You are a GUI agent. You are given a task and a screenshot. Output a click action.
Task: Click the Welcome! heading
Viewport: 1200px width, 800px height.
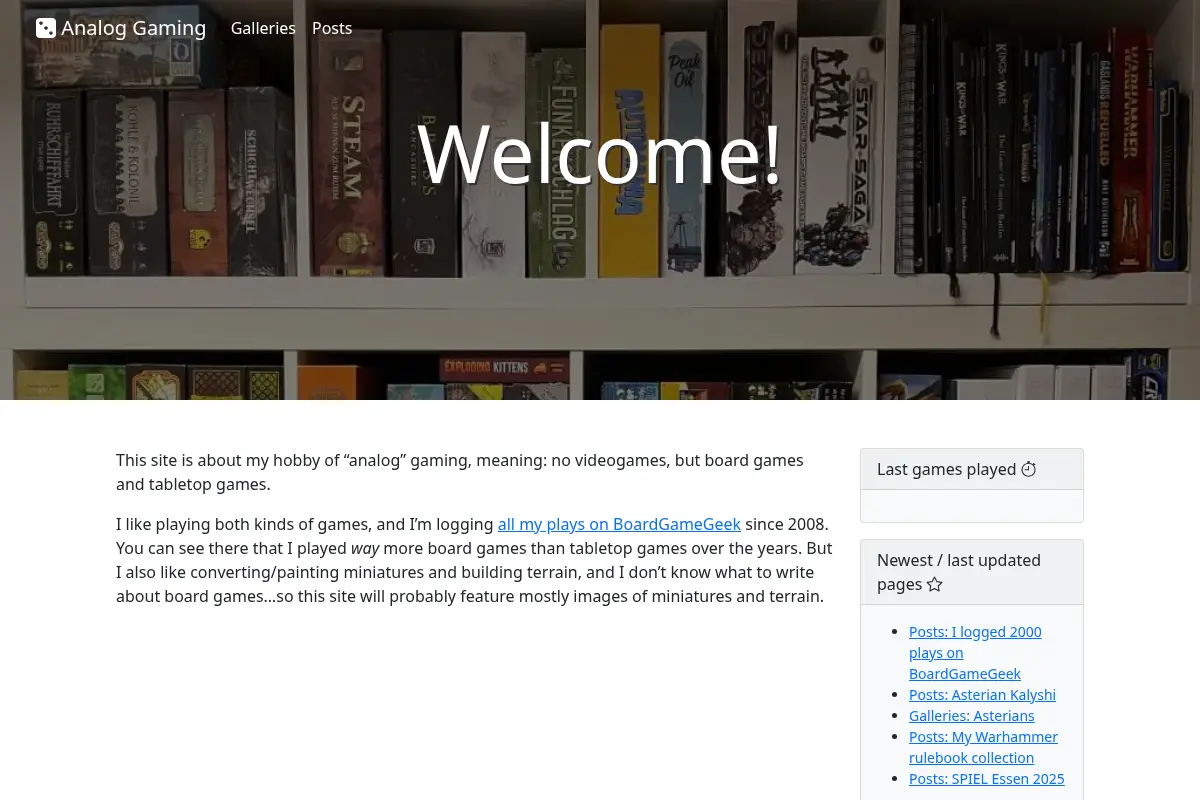coord(600,153)
